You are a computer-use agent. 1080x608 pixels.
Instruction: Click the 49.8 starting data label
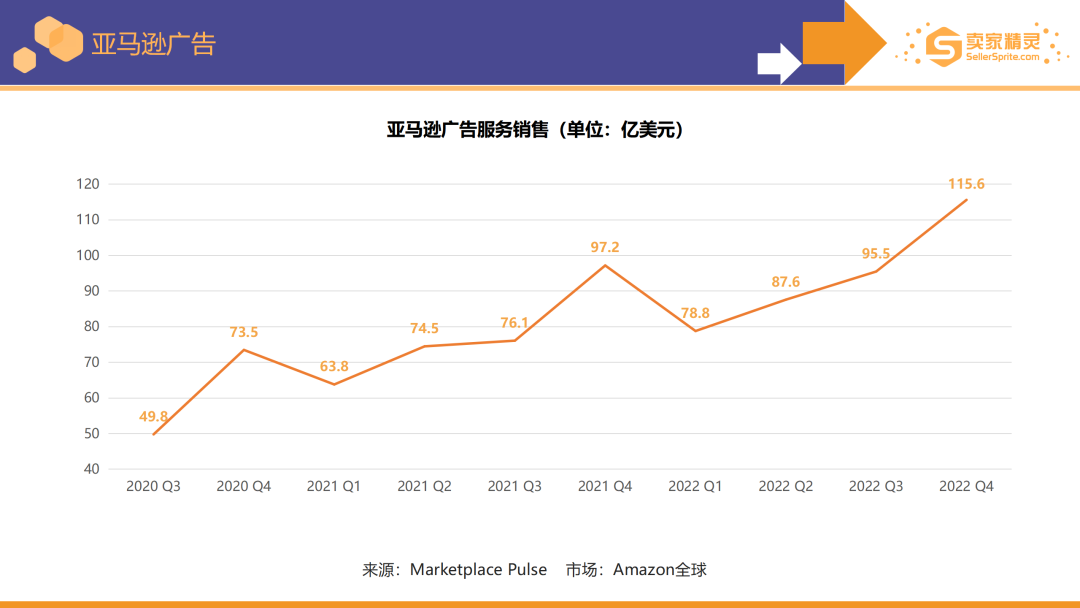tap(153, 414)
